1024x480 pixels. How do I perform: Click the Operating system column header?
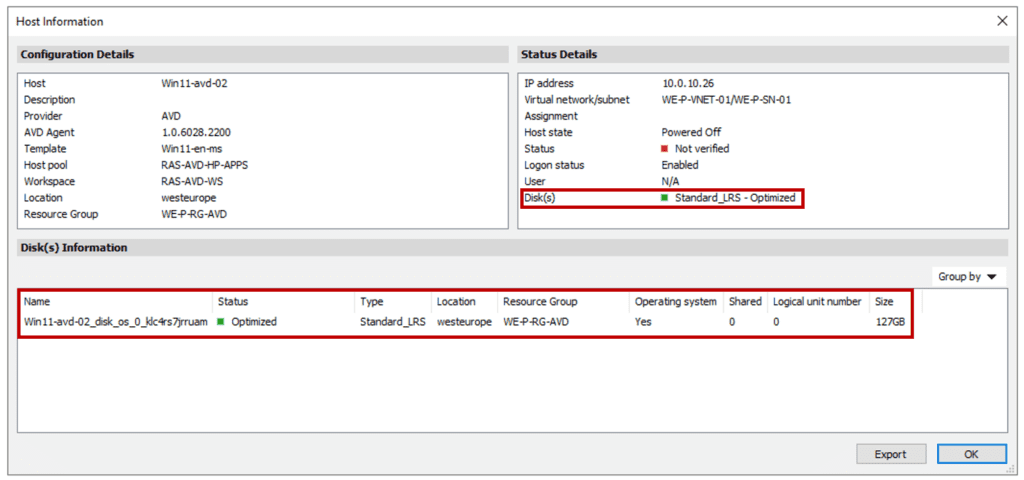pyautogui.click(x=675, y=301)
